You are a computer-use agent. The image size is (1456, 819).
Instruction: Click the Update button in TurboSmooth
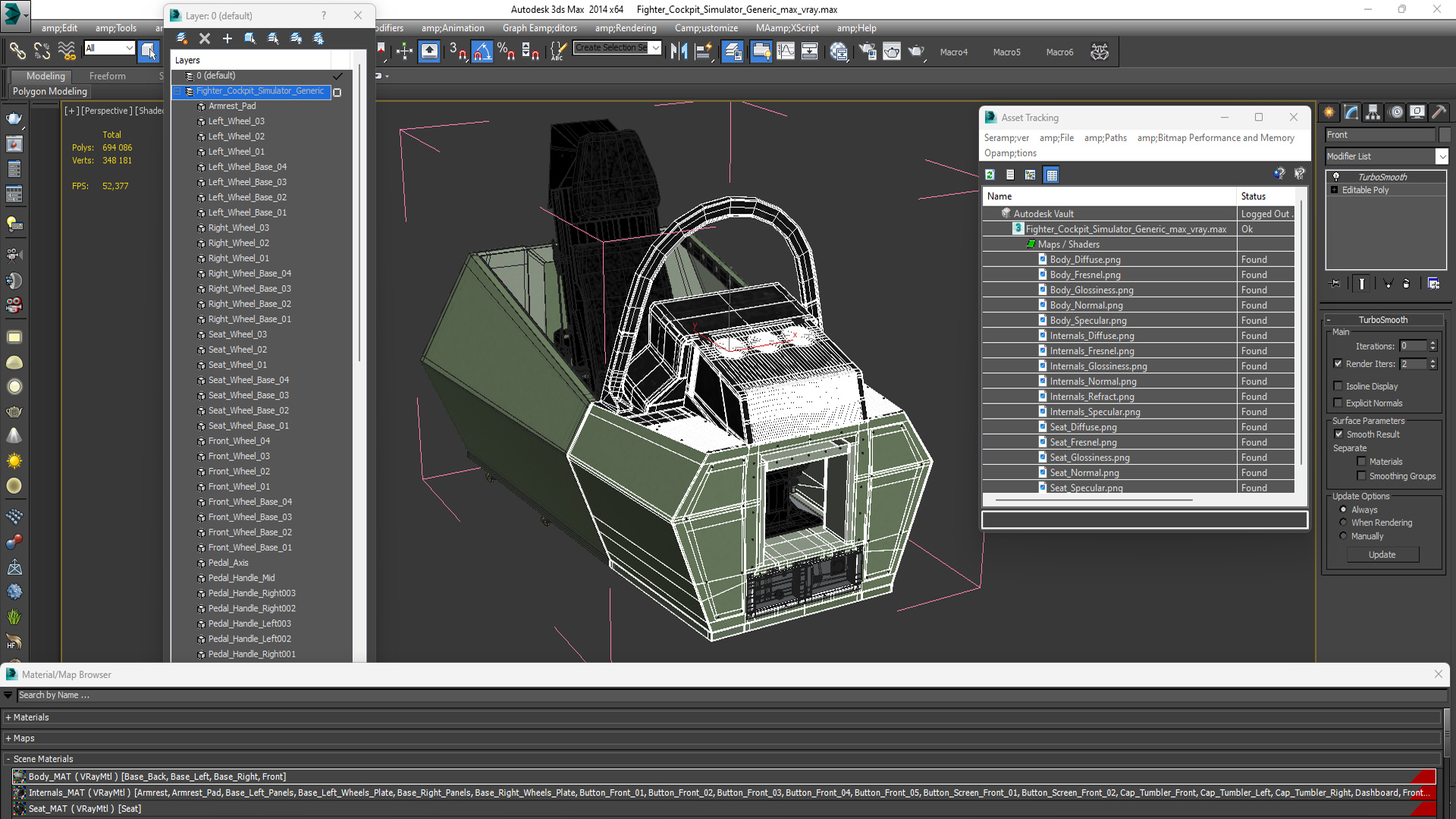[1382, 554]
